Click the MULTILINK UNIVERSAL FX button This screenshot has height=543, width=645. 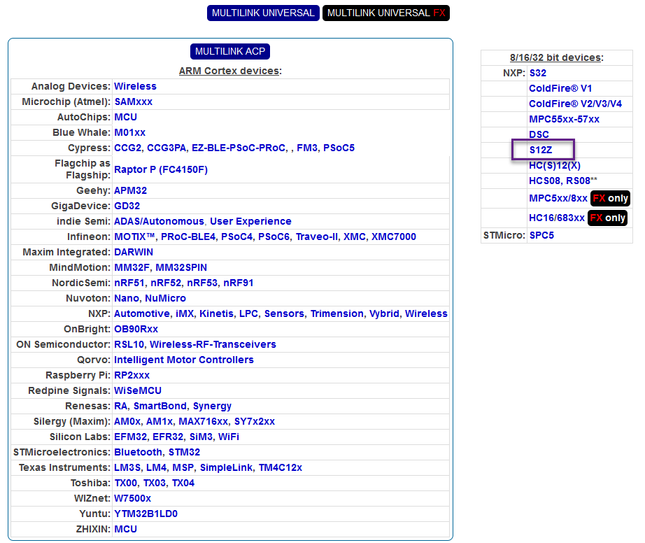click(386, 13)
